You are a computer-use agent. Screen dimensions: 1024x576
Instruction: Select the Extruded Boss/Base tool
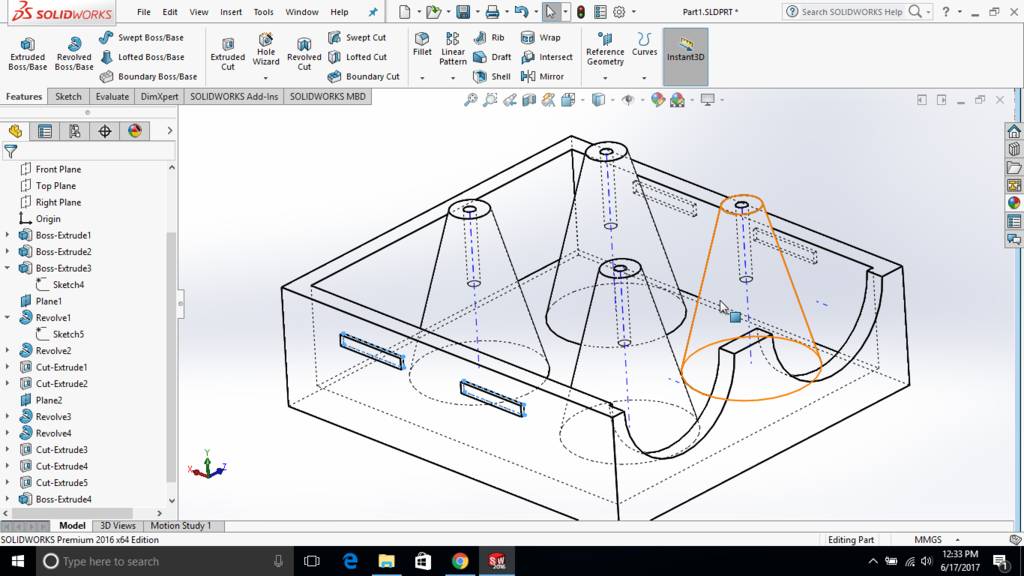coord(27,54)
